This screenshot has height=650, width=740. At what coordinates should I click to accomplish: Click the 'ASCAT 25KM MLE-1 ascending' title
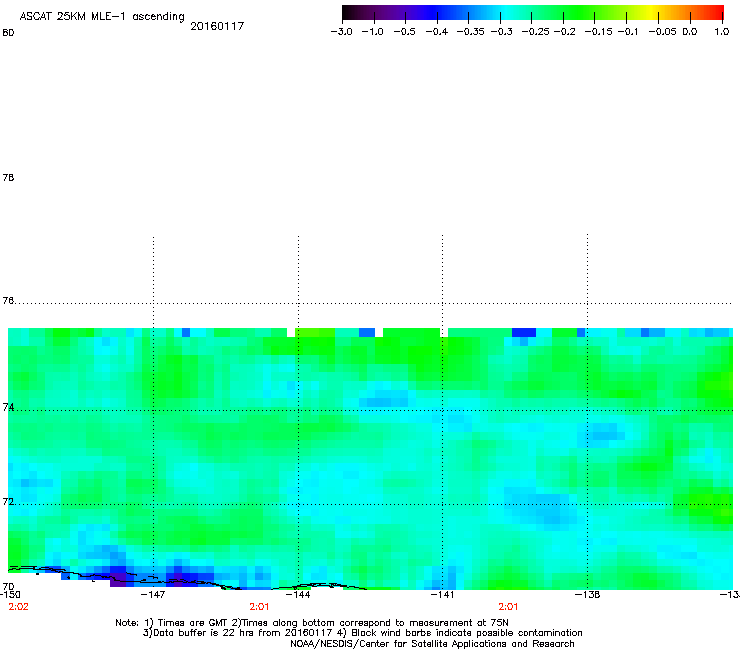(x=102, y=17)
